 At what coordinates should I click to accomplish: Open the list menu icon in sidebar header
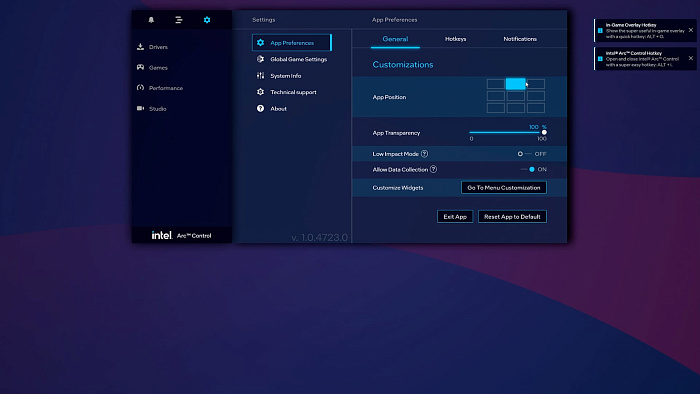[179, 20]
